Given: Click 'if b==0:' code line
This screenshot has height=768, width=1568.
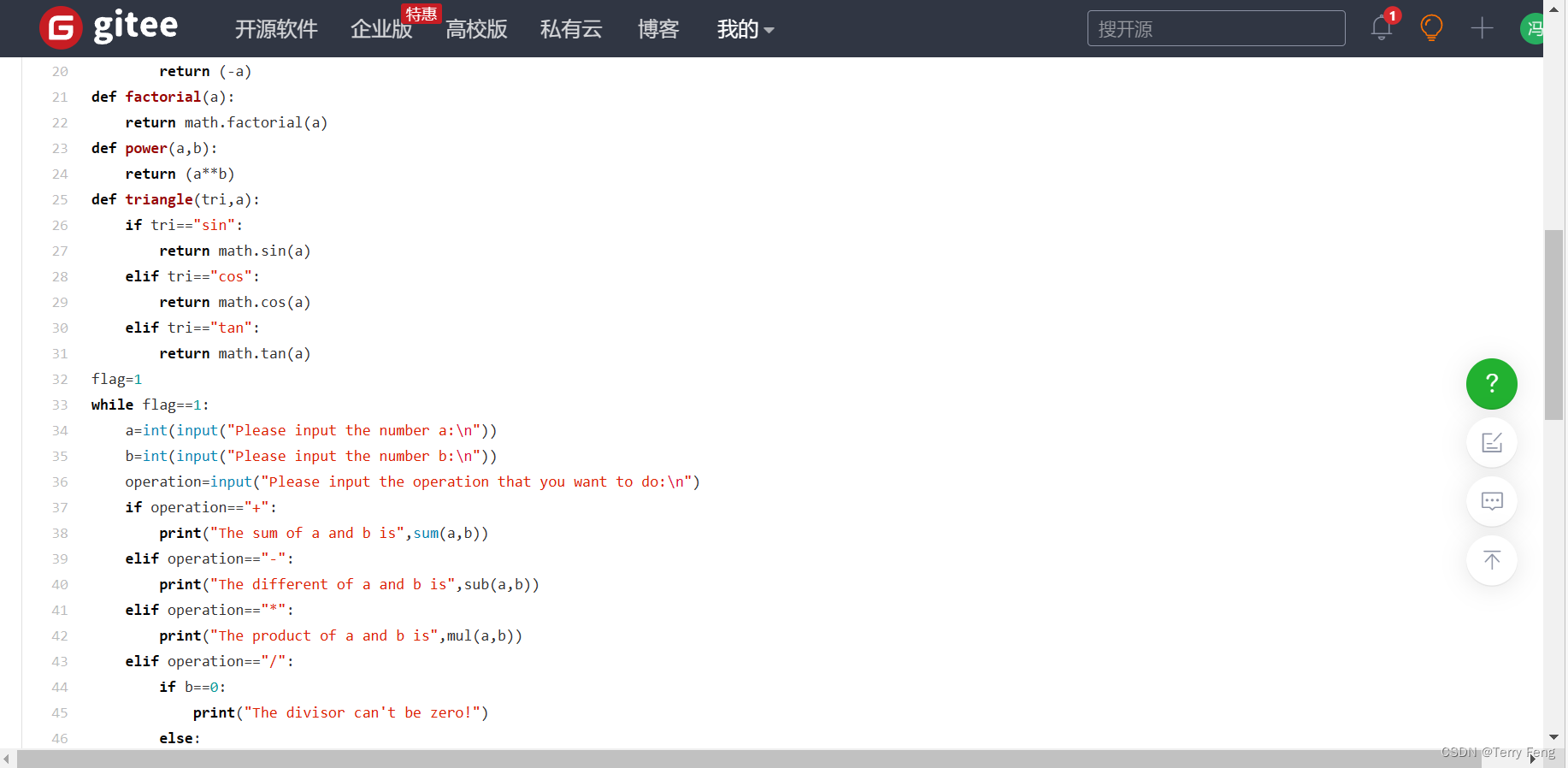Looking at the screenshot, I should click(x=192, y=688).
